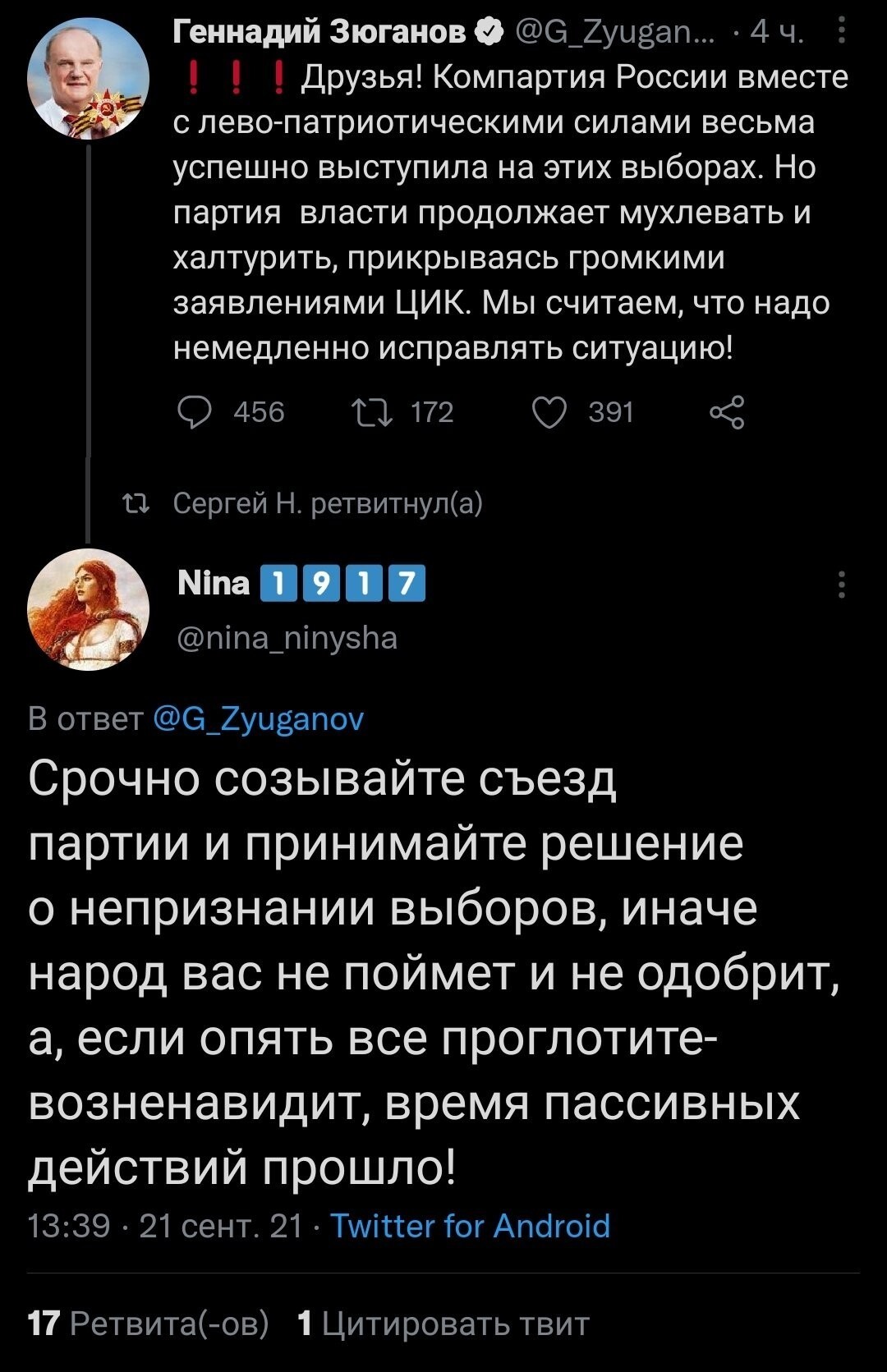Open three-dot menu on Nina's reply

(x=841, y=584)
